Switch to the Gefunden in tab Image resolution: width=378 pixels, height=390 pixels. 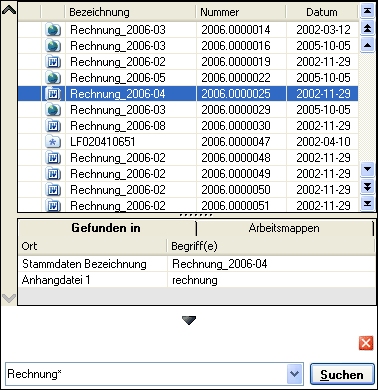point(106,228)
